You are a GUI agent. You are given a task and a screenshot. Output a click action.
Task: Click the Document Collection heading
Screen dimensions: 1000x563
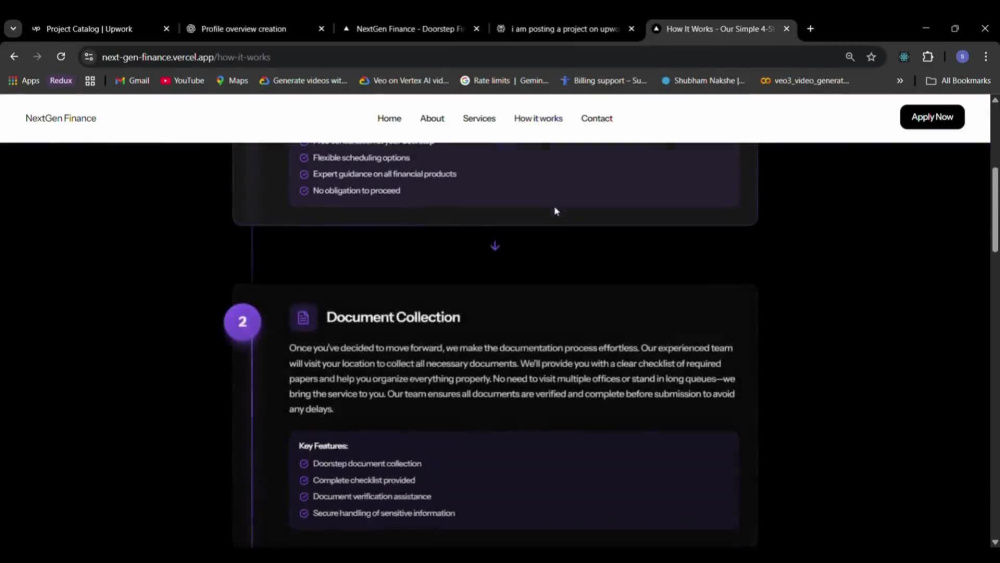tap(393, 317)
